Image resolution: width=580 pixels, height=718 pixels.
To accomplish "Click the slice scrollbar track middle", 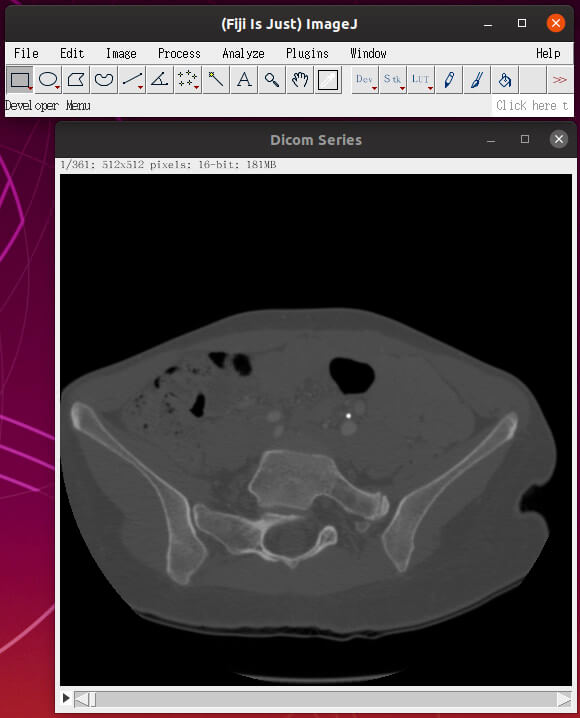I will click(323, 699).
